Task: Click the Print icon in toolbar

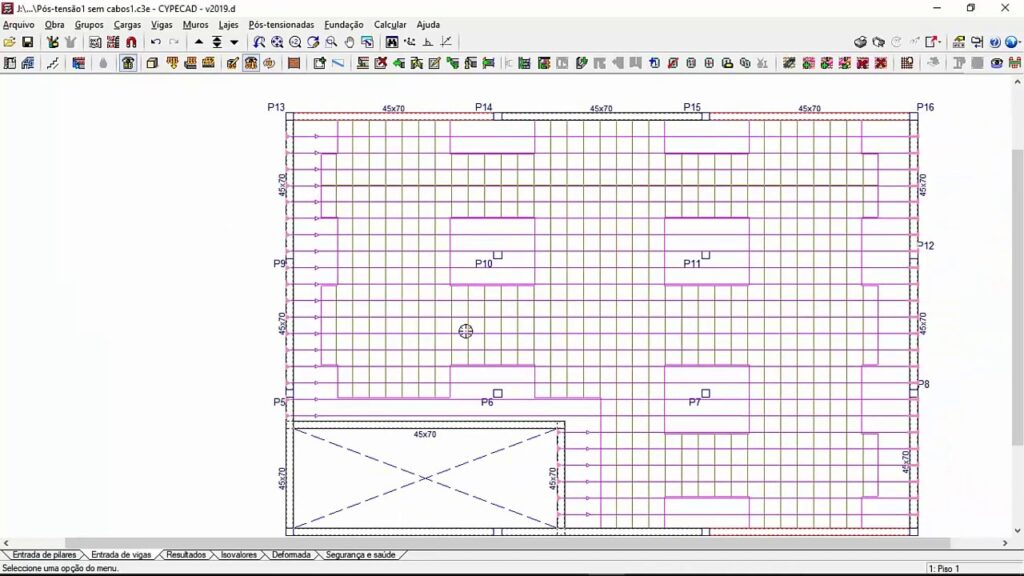Action: (860, 42)
